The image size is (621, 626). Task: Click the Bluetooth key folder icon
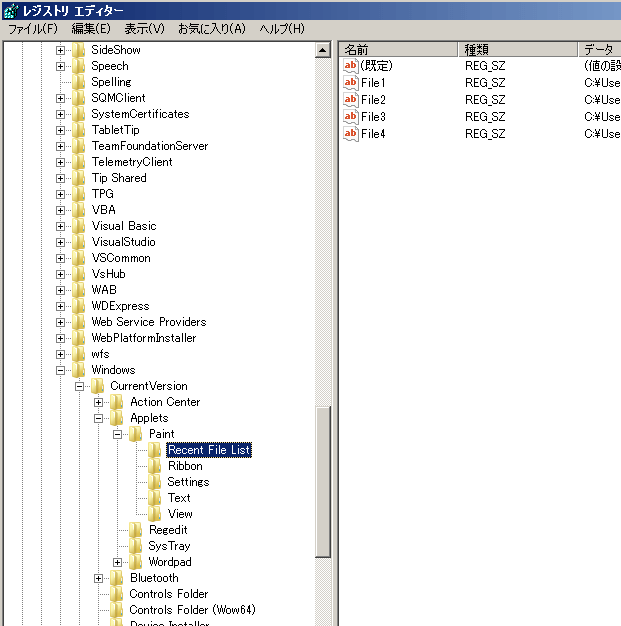tap(117, 578)
